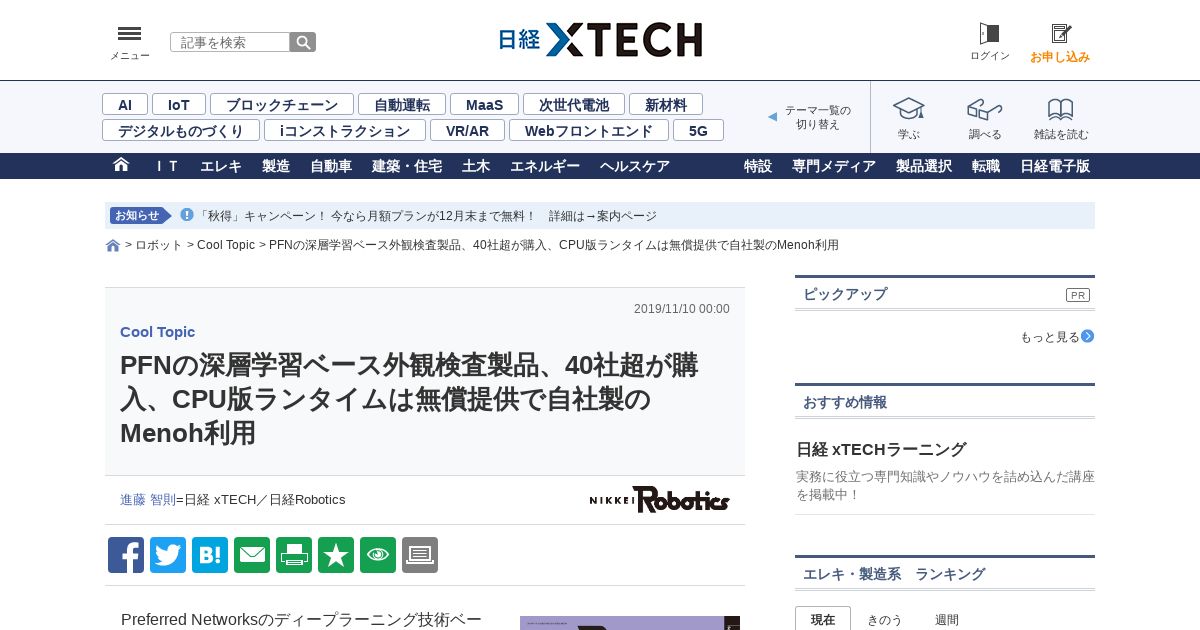This screenshot has height=630, width=1200.
Task: Select the MaaS theme tag
Action: coord(484,104)
